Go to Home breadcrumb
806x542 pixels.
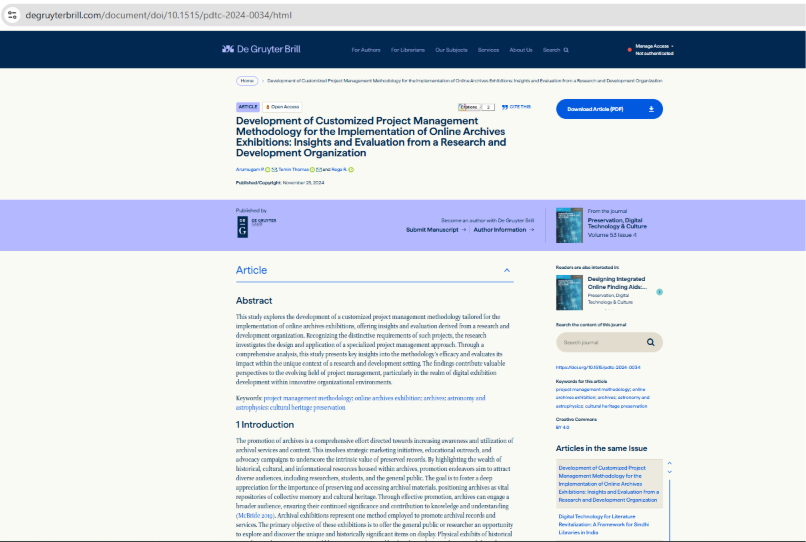point(247,80)
